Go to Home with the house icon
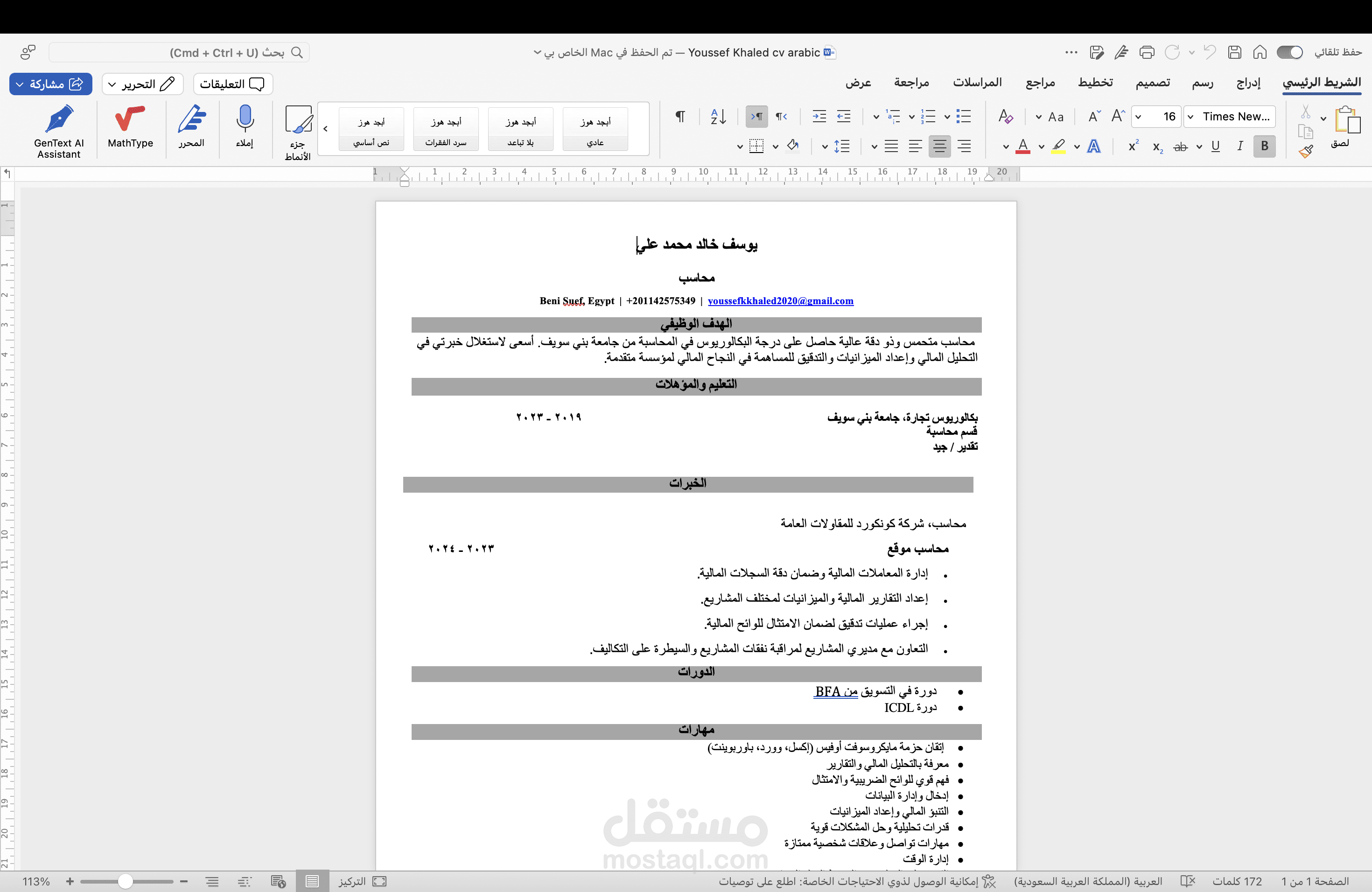 tap(1260, 52)
